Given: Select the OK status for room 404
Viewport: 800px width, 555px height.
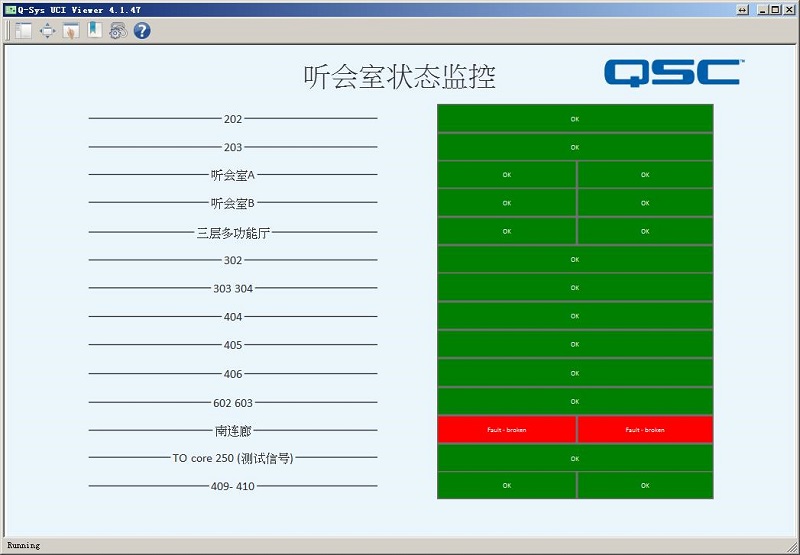Looking at the screenshot, I should [x=575, y=316].
